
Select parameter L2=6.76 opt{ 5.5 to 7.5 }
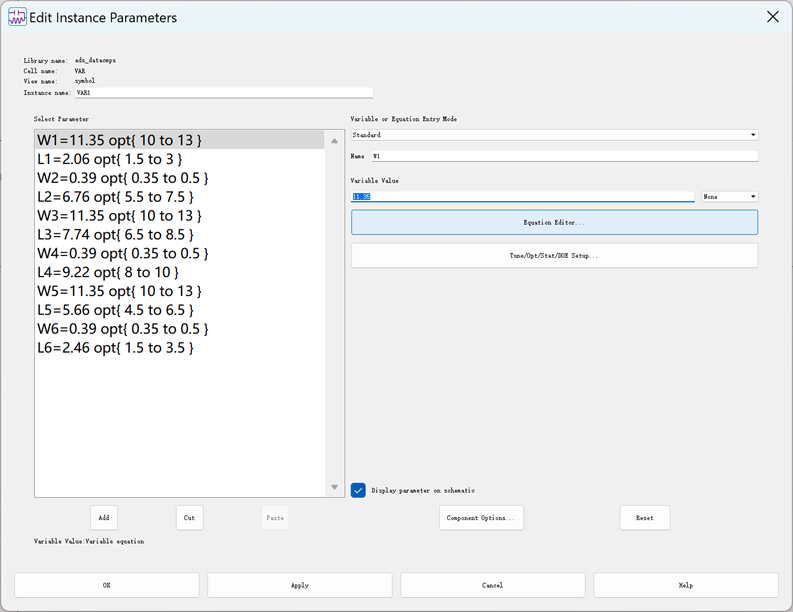pos(180,197)
